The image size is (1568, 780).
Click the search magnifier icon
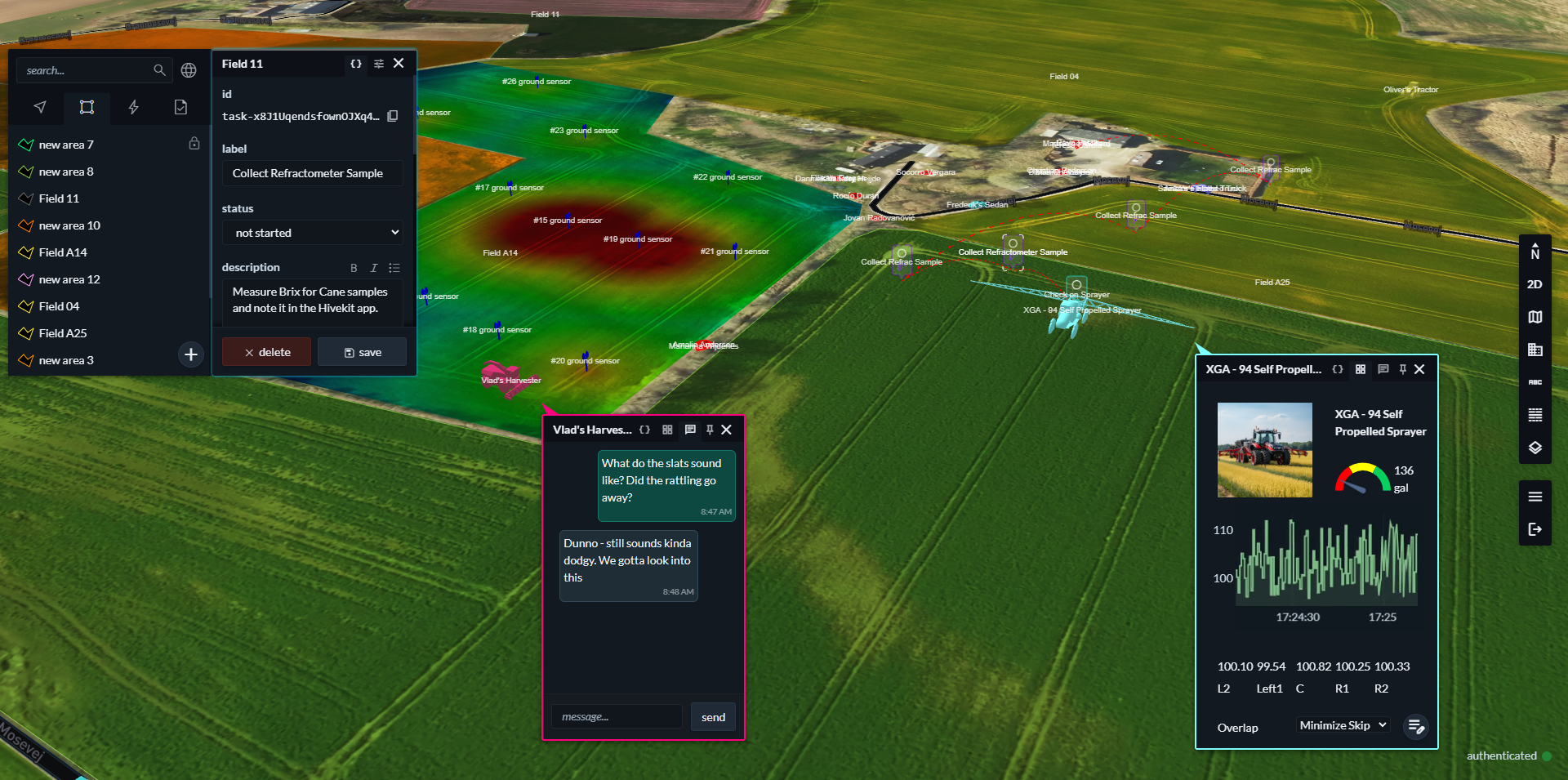click(x=159, y=70)
